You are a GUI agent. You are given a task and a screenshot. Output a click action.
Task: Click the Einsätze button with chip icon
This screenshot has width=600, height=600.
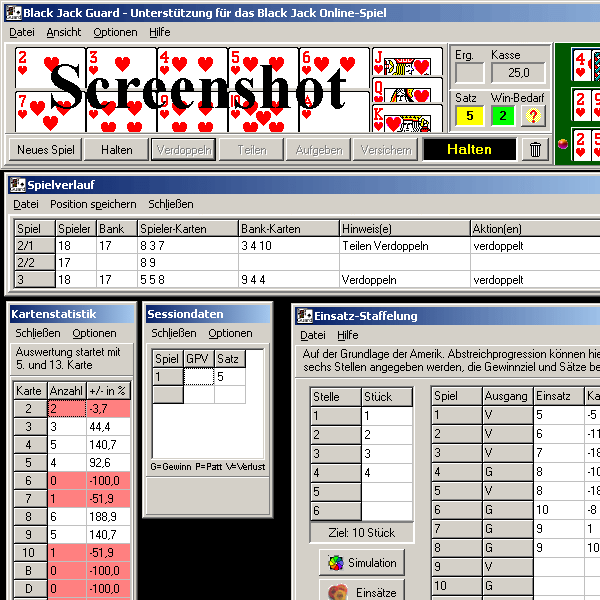362,592
